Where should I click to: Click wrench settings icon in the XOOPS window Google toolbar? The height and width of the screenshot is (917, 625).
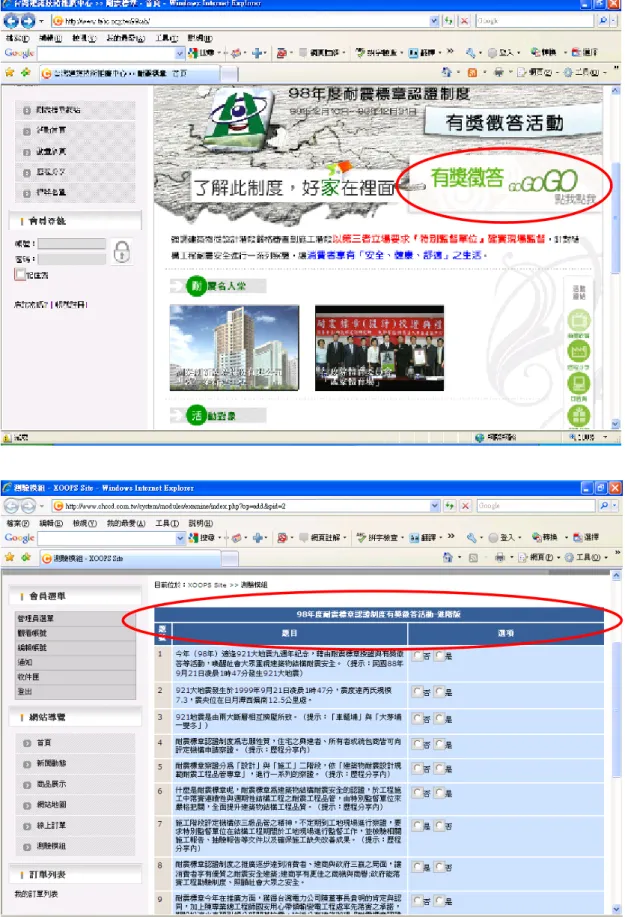[x=471, y=537]
